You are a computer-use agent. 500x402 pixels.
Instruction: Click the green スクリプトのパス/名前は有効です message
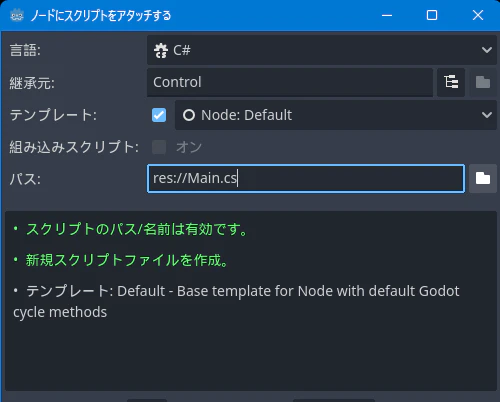pyautogui.click(x=137, y=229)
